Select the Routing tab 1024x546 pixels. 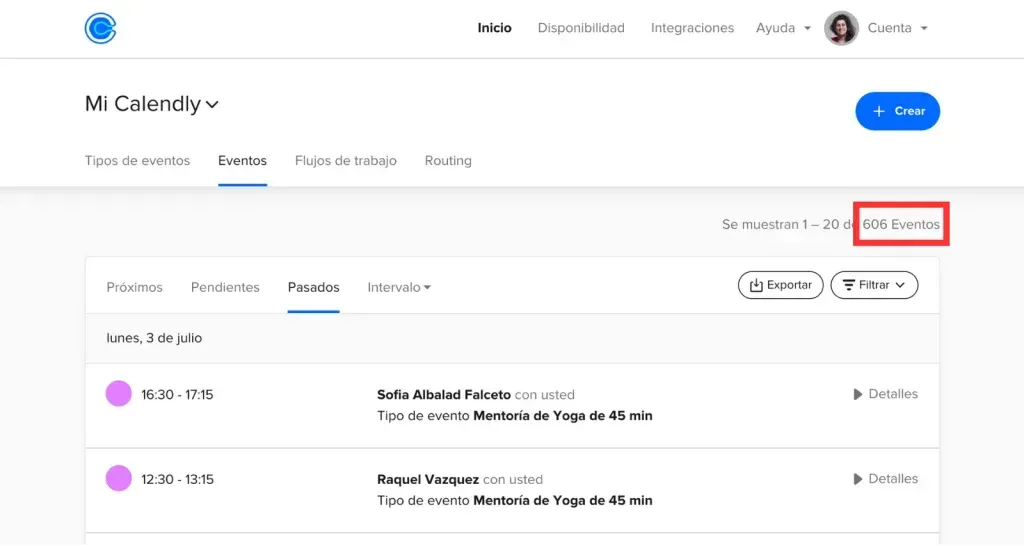tap(448, 161)
